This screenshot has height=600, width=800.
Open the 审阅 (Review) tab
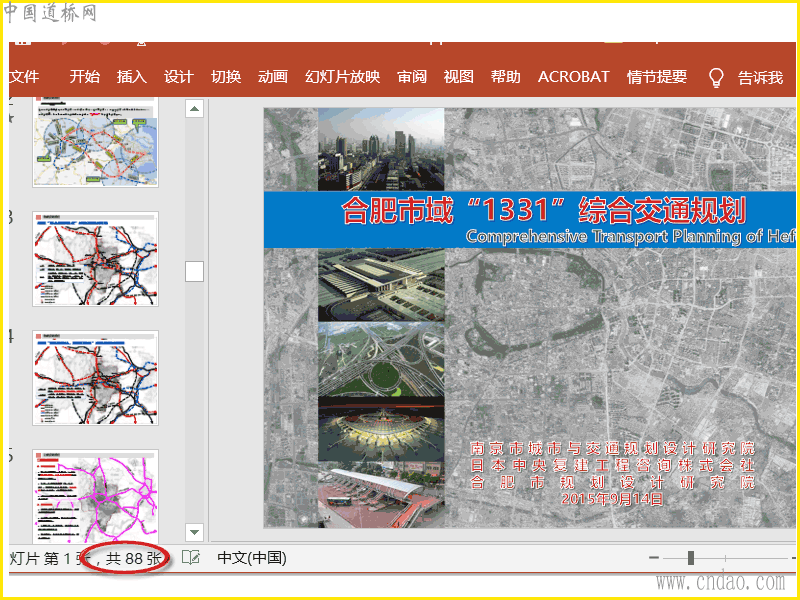click(x=412, y=77)
